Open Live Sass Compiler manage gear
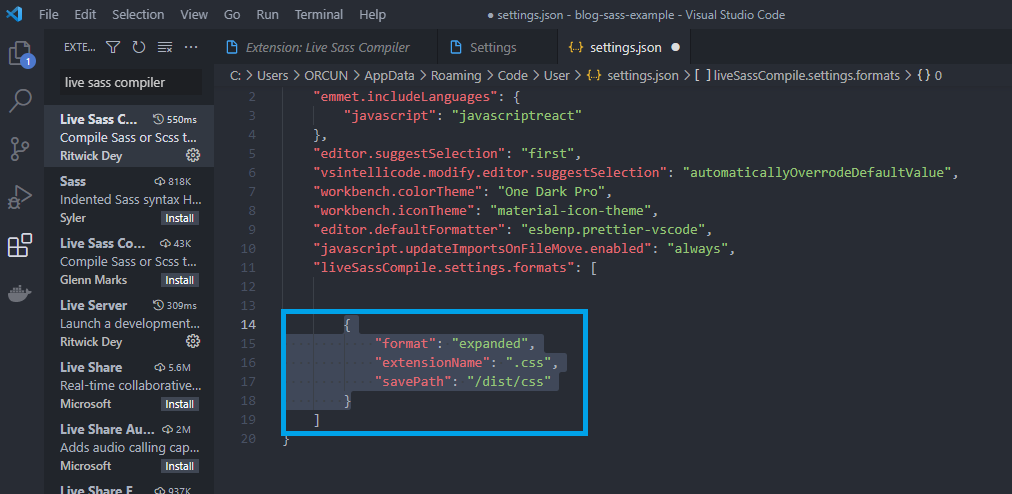Image resolution: width=1012 pixels, height=494 pixels. point(192,156)
